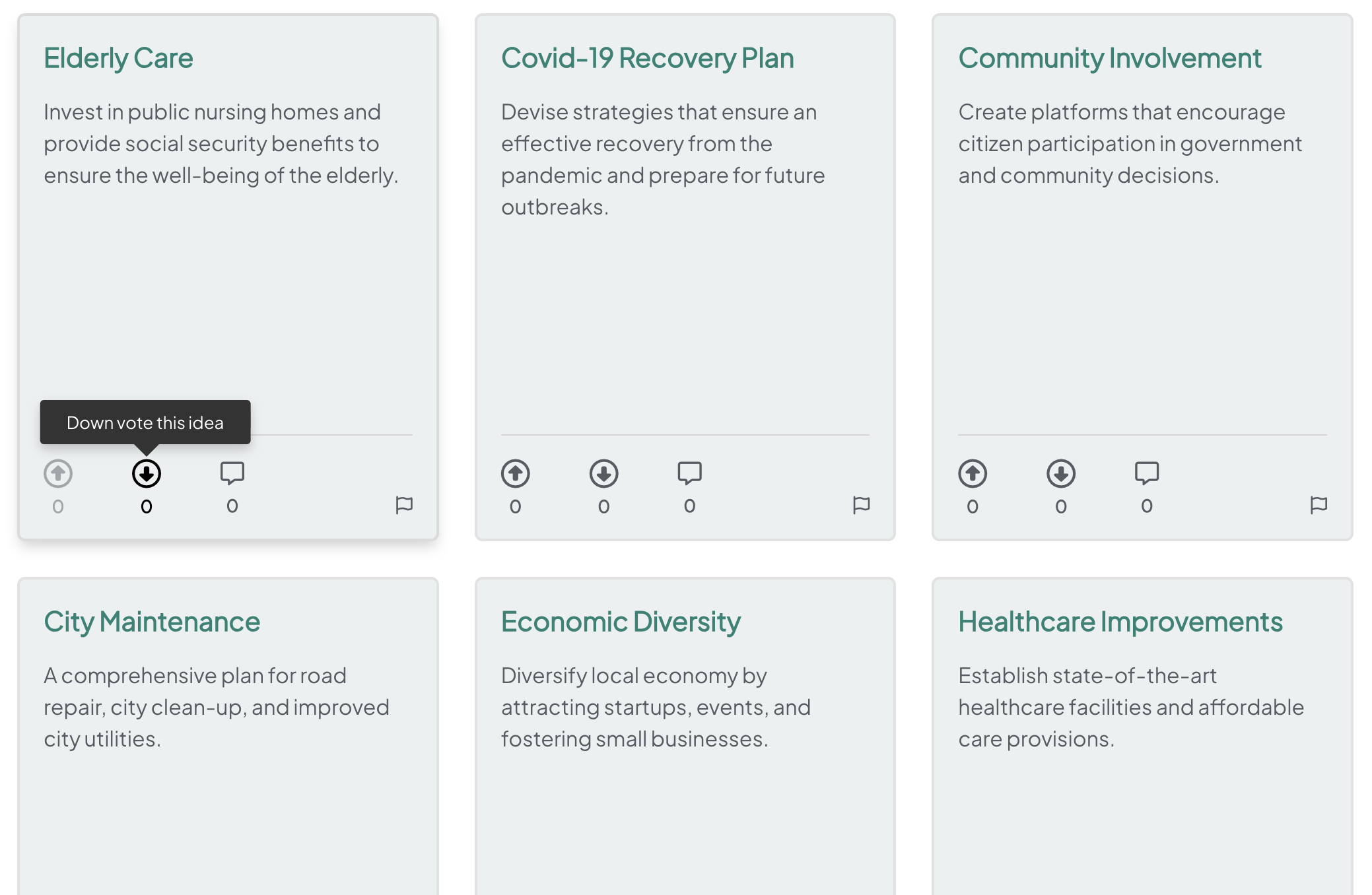Open comments on Elderly Care idea
Viewport: 1372px width, 895px height.
click(232, 473)
